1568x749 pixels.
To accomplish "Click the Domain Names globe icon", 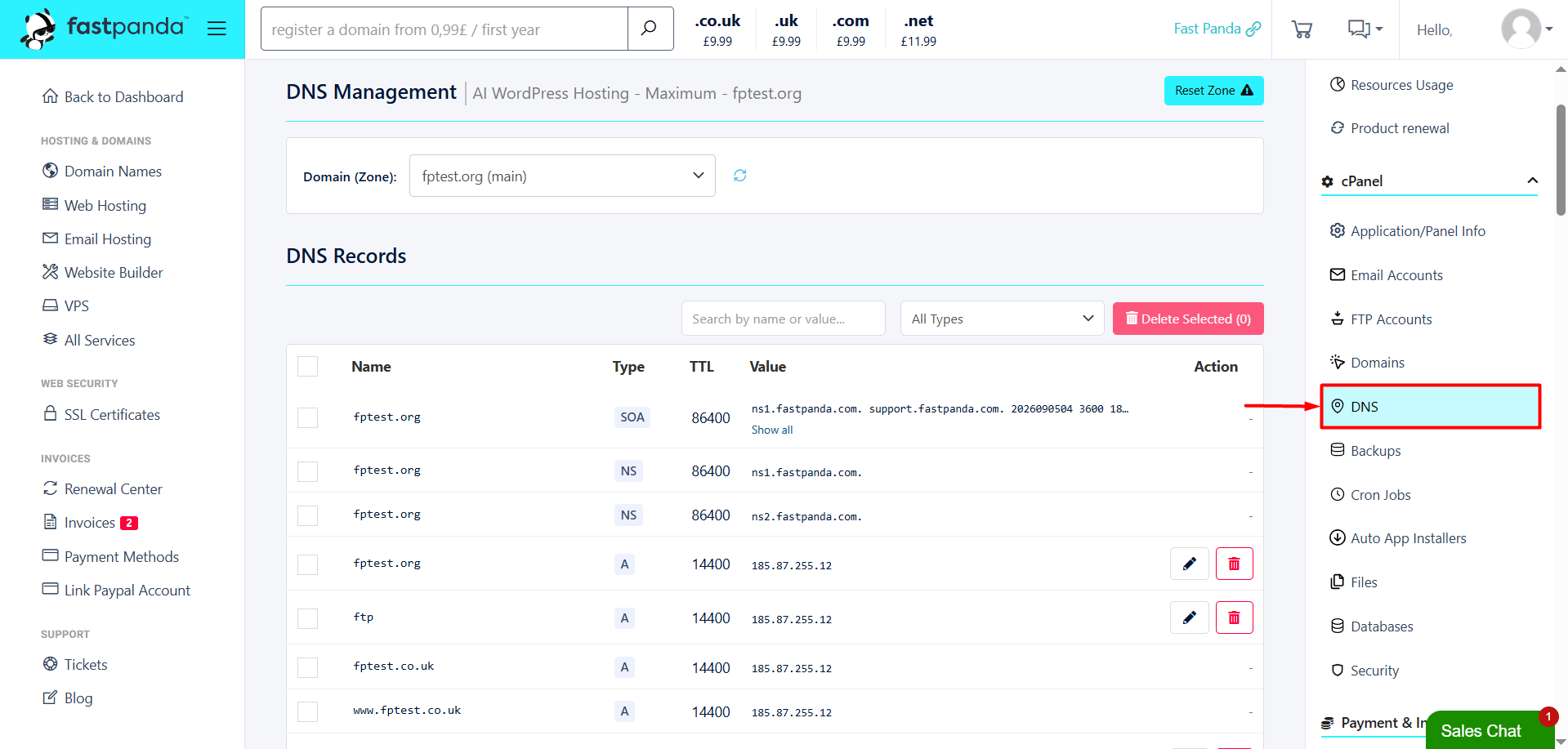I will pyautogui.click(x=50, y=171).
